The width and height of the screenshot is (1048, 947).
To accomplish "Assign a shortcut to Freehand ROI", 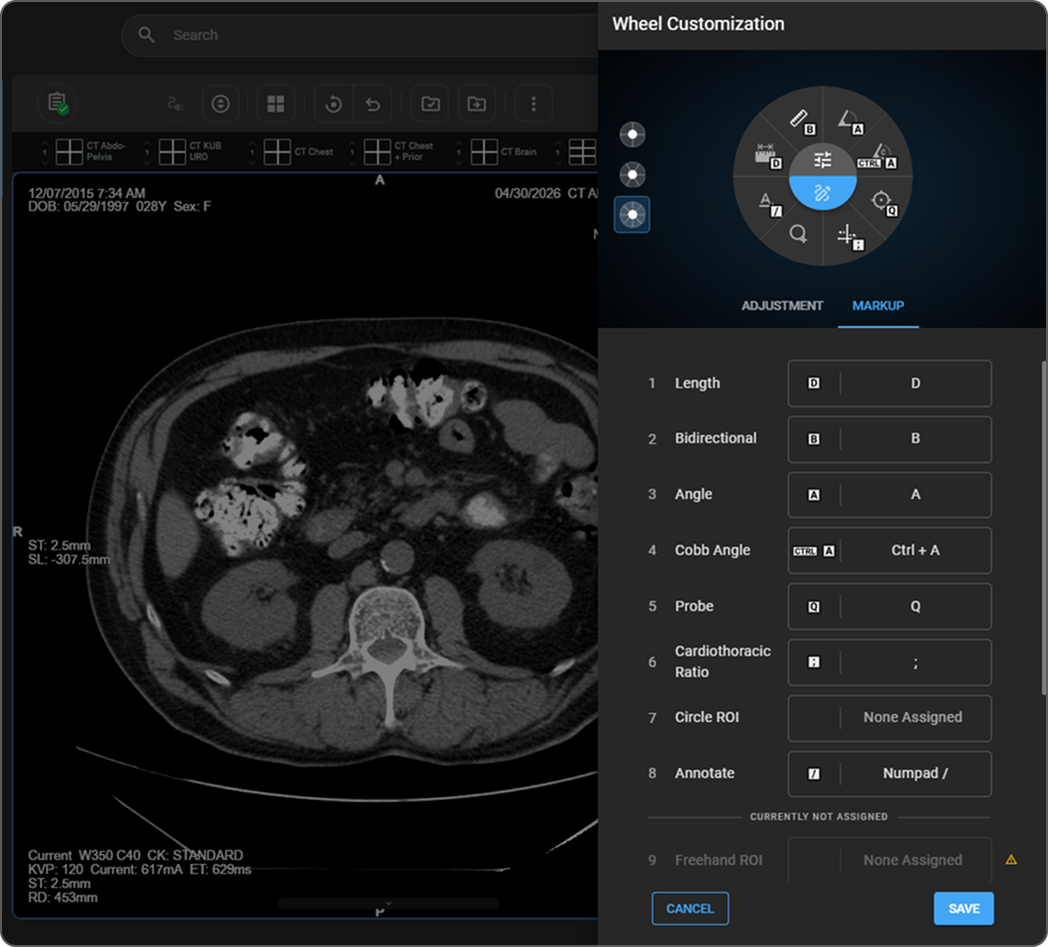I will (890, 860).
